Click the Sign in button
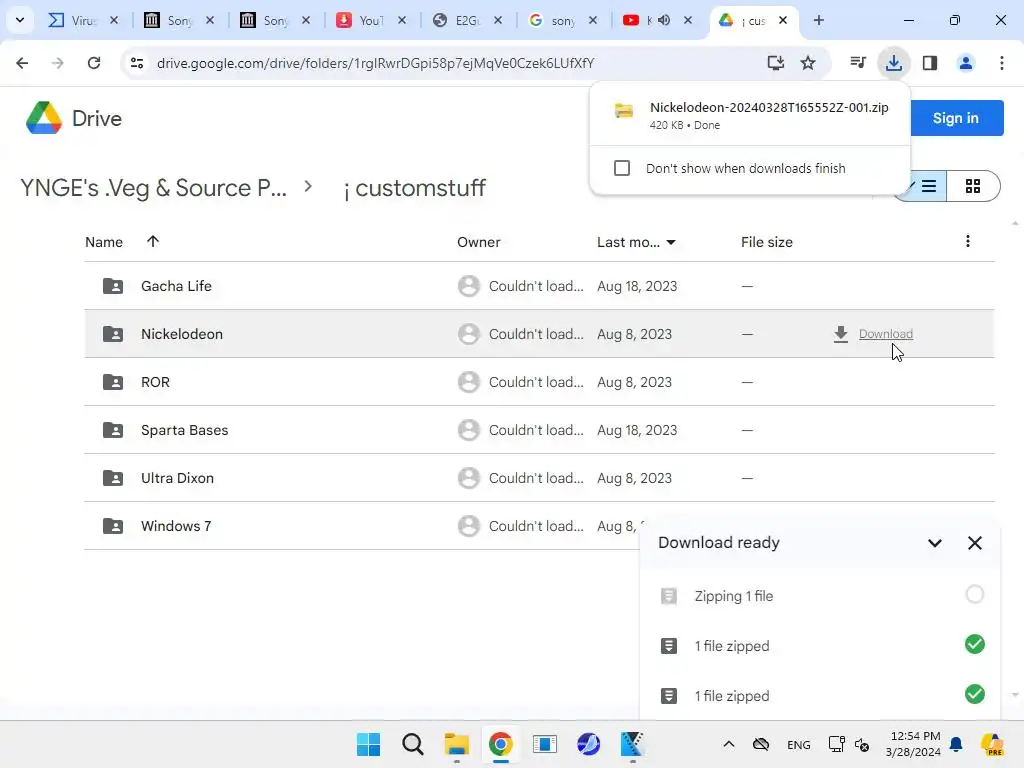The height and width of the screenshot is (768, 1024). 955,118
